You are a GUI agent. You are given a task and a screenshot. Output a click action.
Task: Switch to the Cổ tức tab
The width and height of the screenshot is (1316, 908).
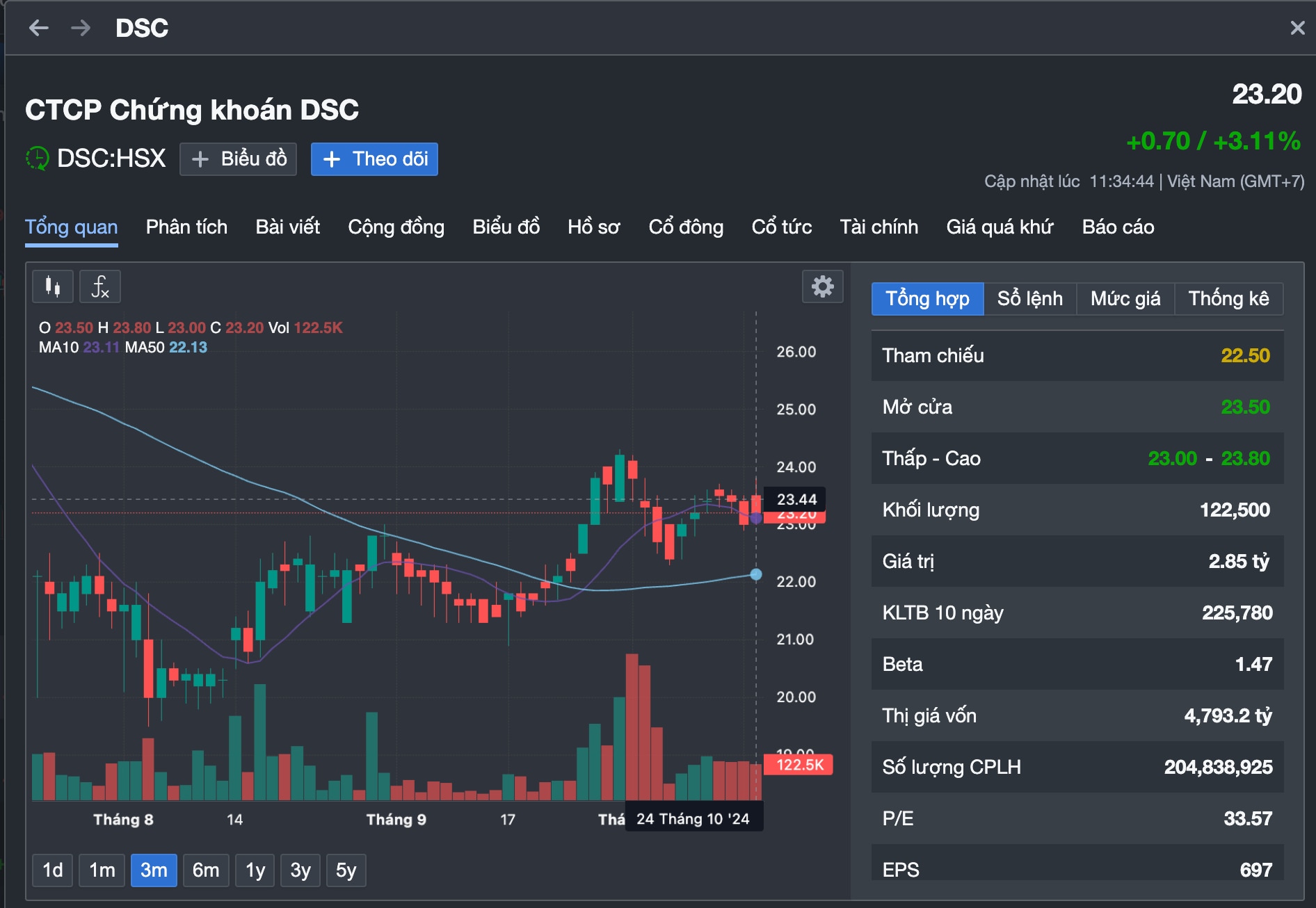pos(782,227)
